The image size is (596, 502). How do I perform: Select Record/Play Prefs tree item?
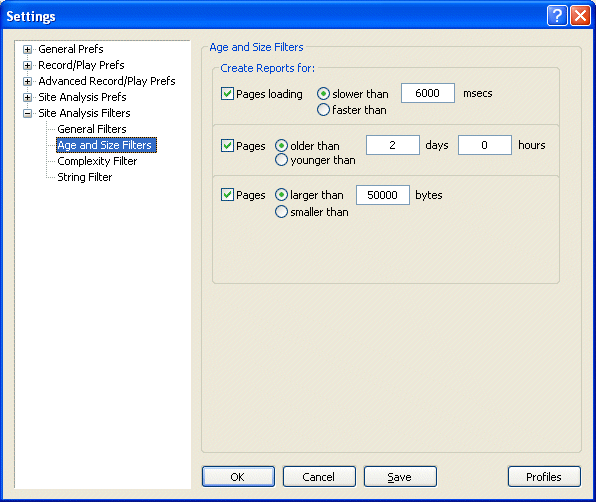tap(81, 65)
